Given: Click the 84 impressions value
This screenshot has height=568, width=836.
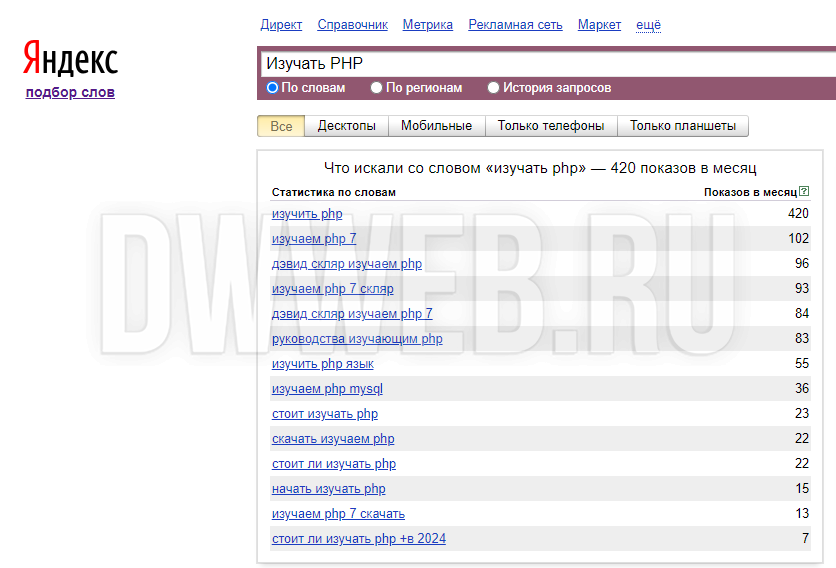Looking at the screenshot, I should pos(802,314).
